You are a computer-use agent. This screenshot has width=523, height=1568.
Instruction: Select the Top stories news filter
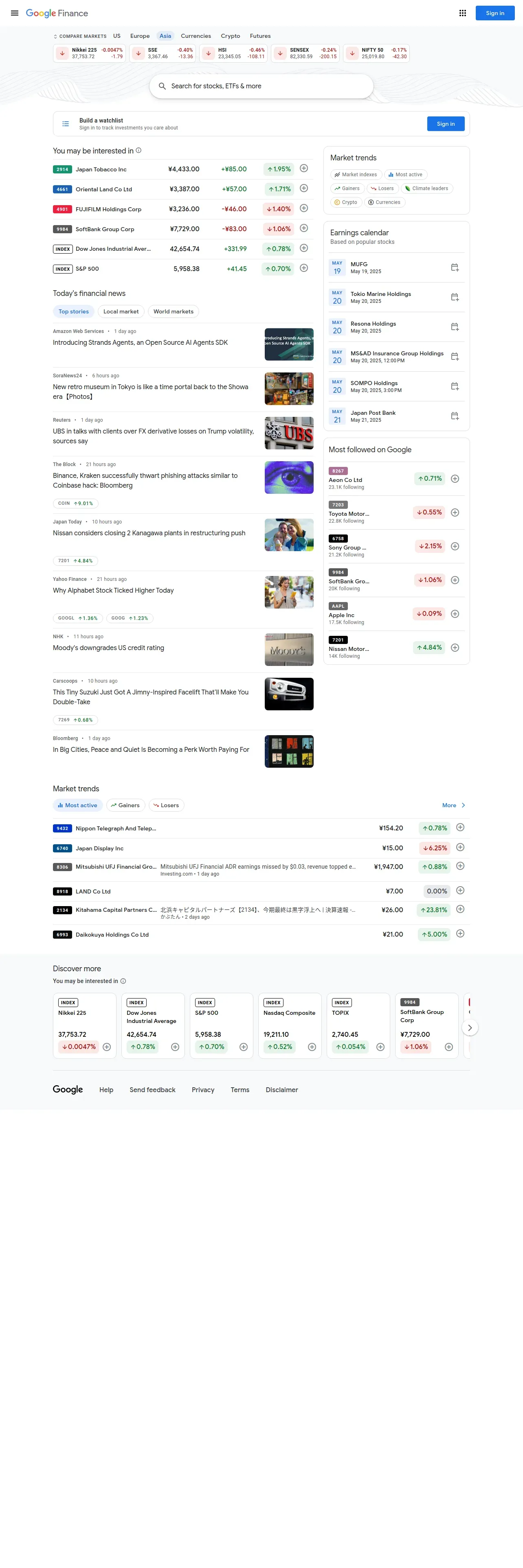[74, 312]
